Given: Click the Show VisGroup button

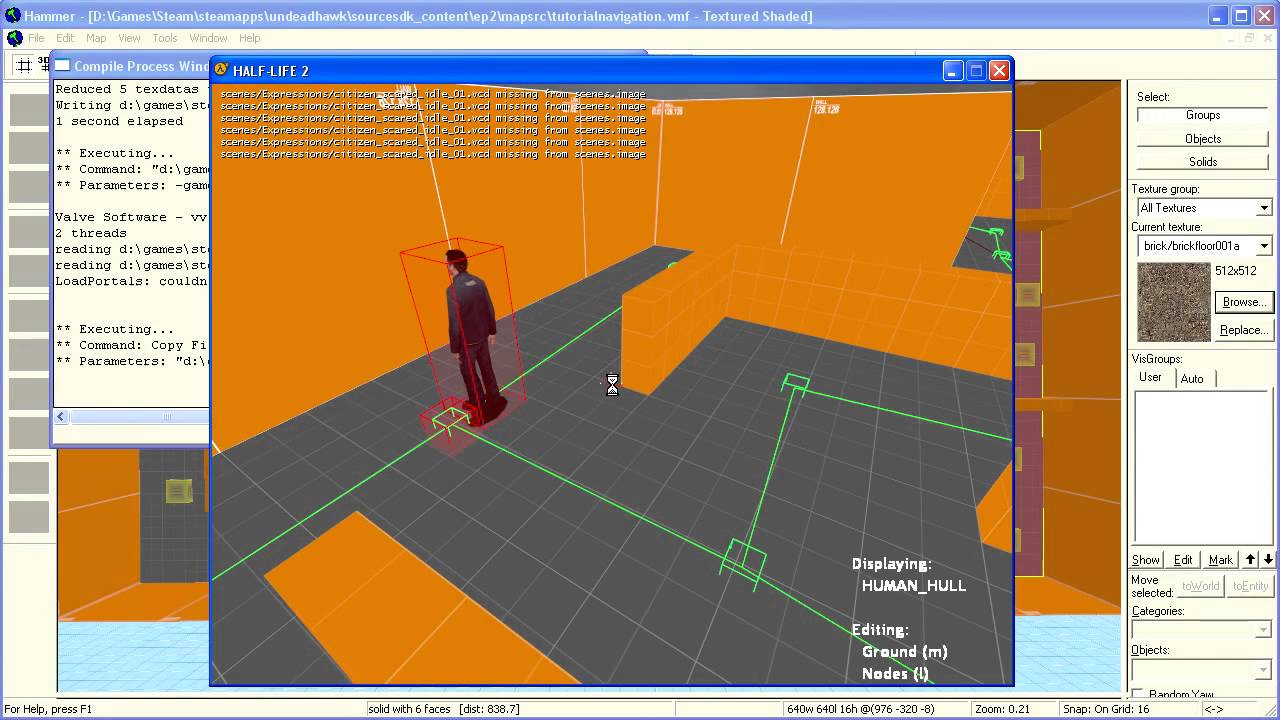Looking at the screenshot, I should [x=1146, y=560].
